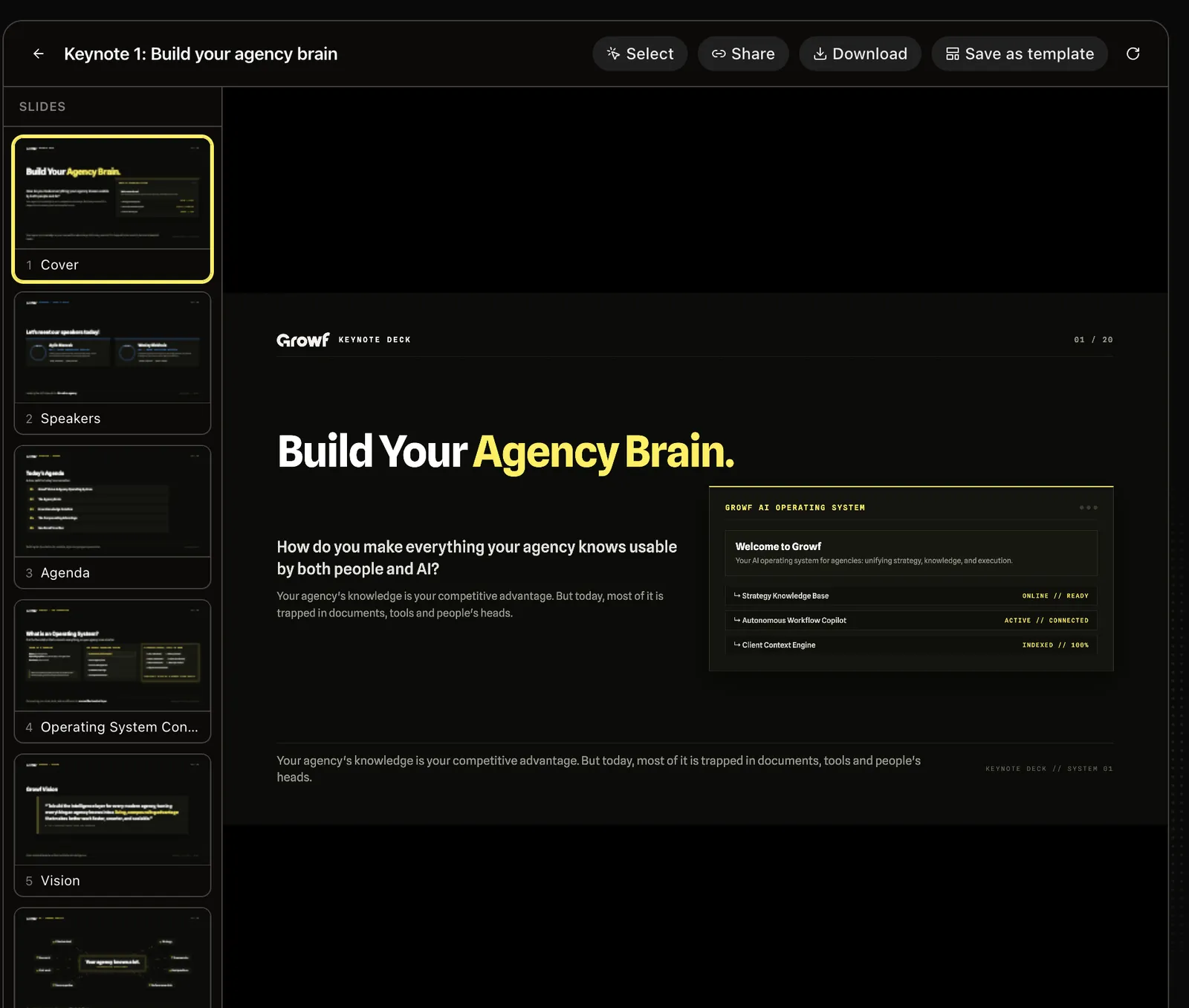The width and height of the screenshot is (1189, 1008).
Task: Click the Client Context Engine row
Action: pyautogui.click(x=911, y=644)
